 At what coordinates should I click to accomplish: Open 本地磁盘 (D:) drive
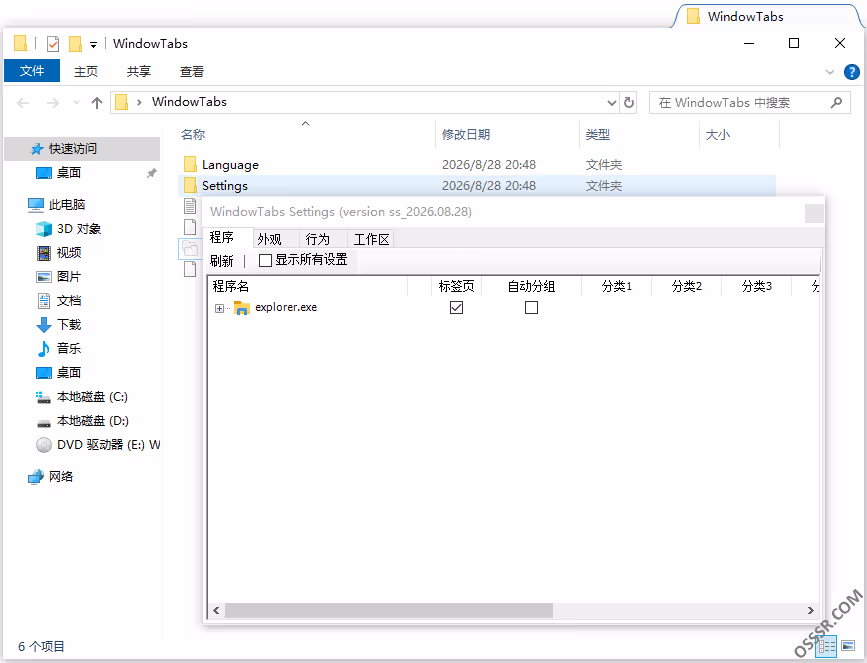92,421
